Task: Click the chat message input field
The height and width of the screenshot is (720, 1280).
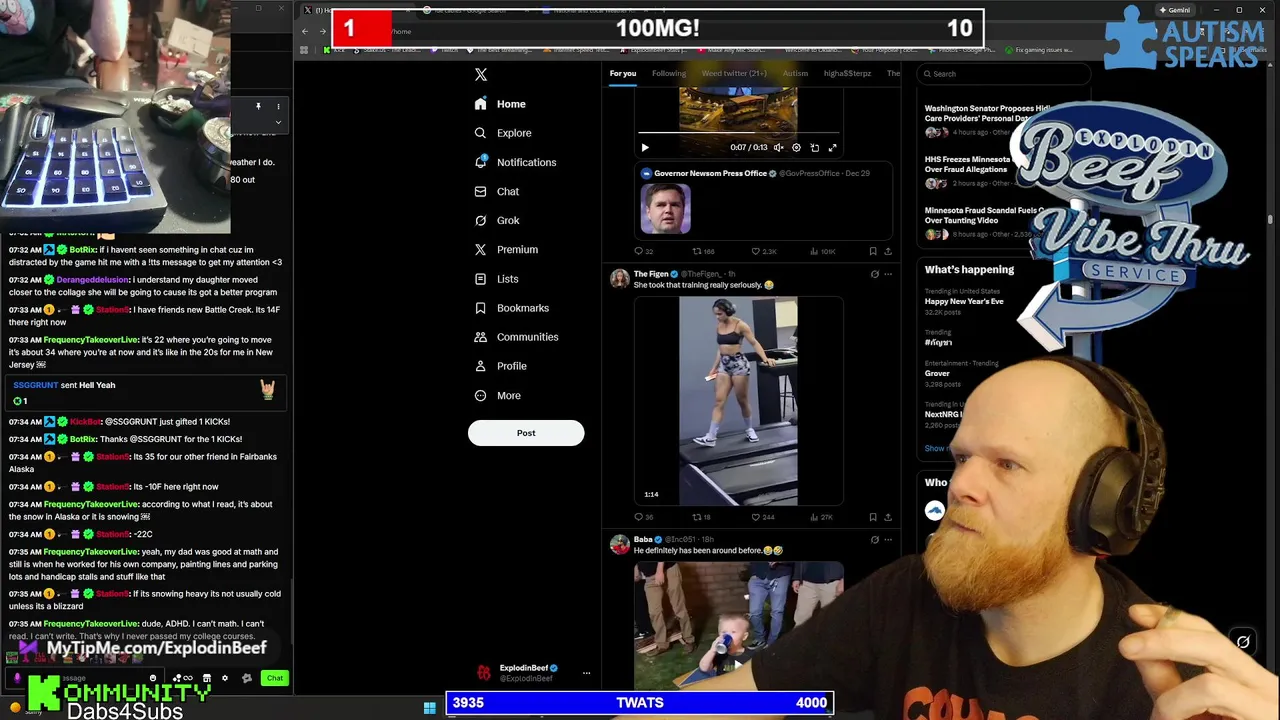Action: tap(85, 678)
